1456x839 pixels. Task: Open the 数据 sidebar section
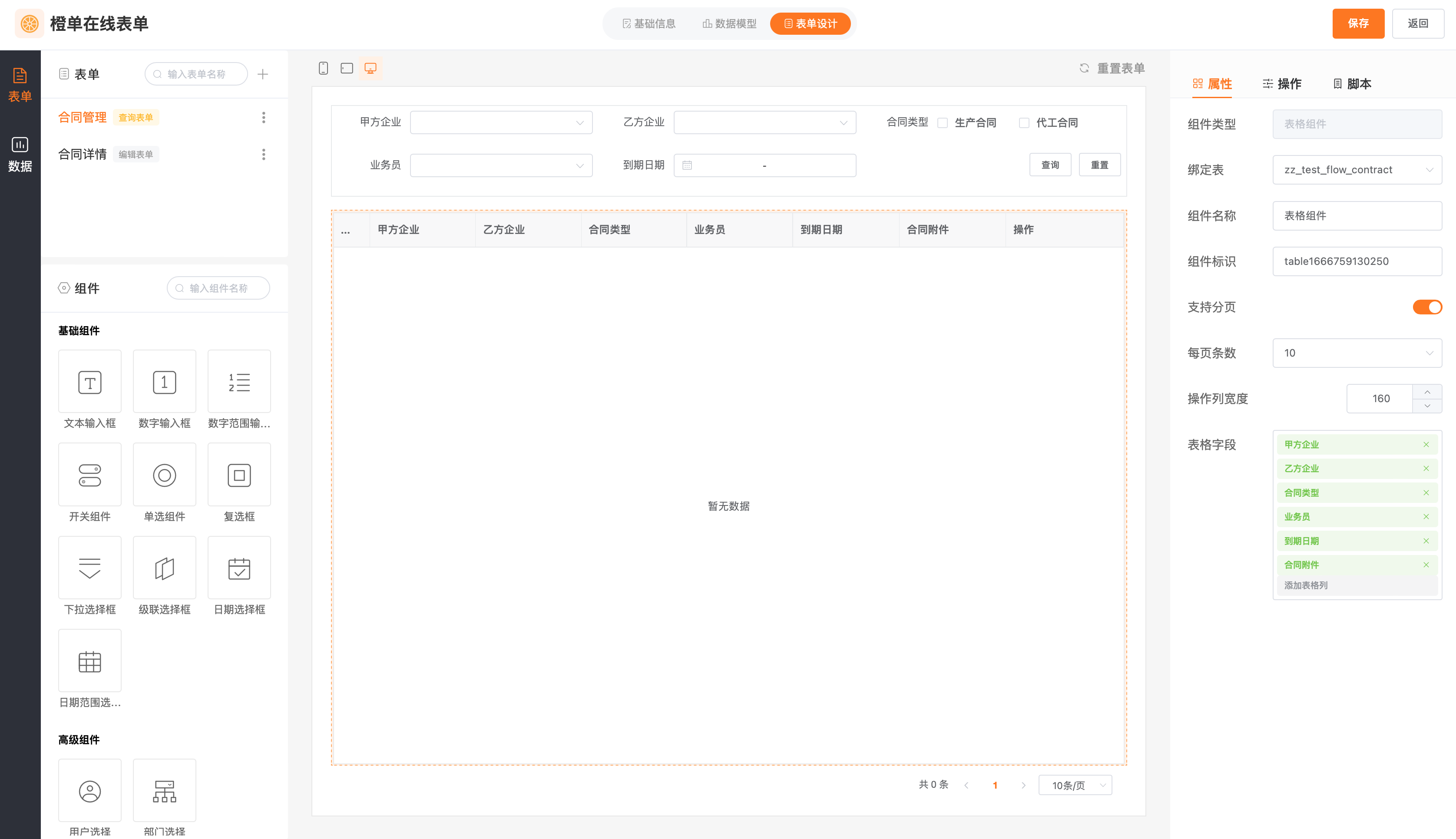click(20, 154)
